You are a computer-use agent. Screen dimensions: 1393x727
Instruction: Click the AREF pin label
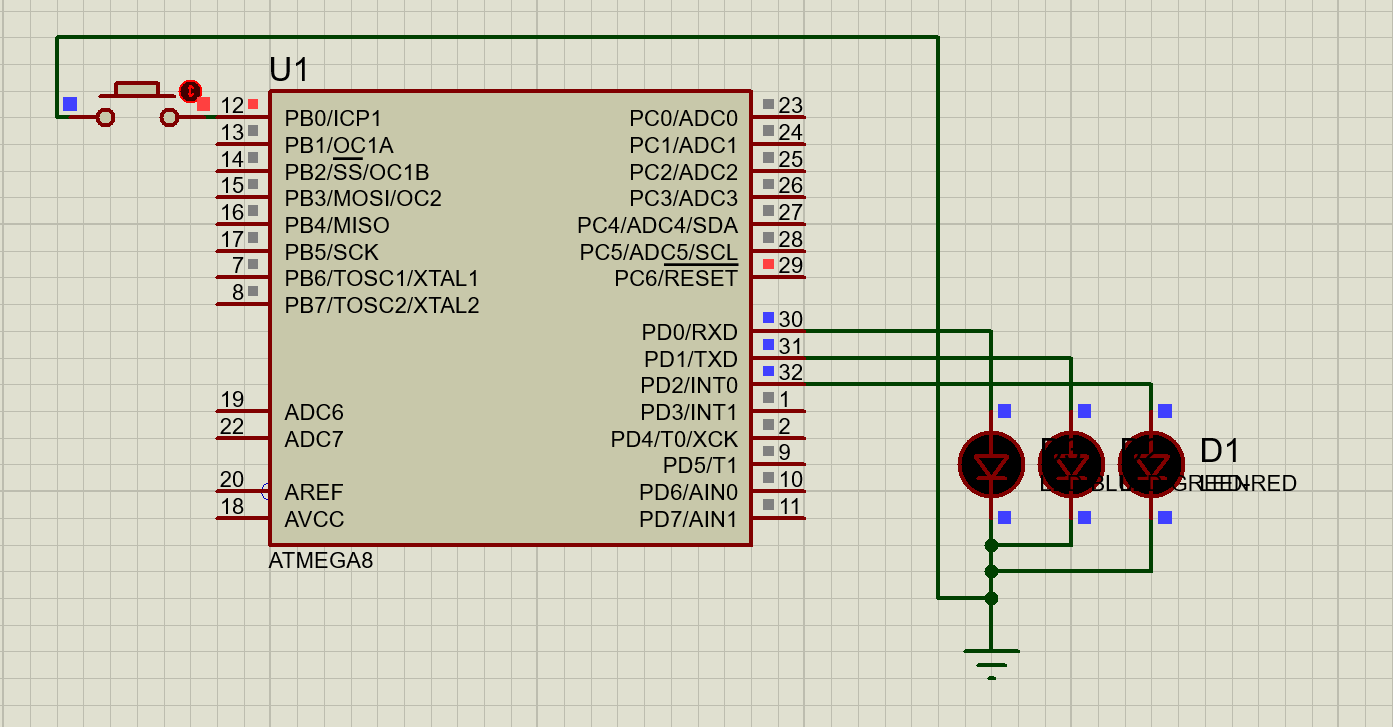point(314,492)
